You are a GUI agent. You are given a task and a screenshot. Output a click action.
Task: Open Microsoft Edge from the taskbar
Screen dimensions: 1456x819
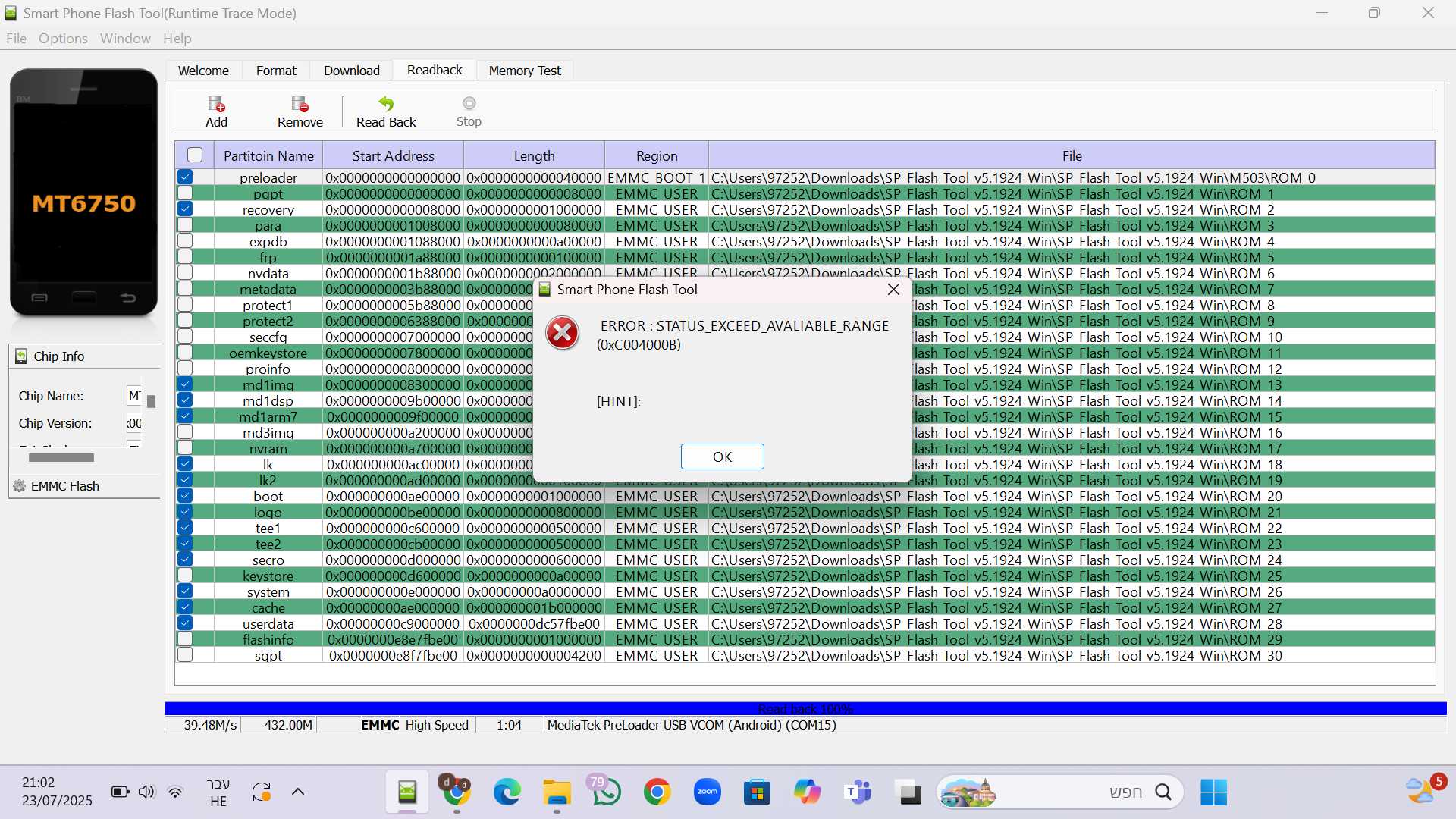(x=507, y=792)
